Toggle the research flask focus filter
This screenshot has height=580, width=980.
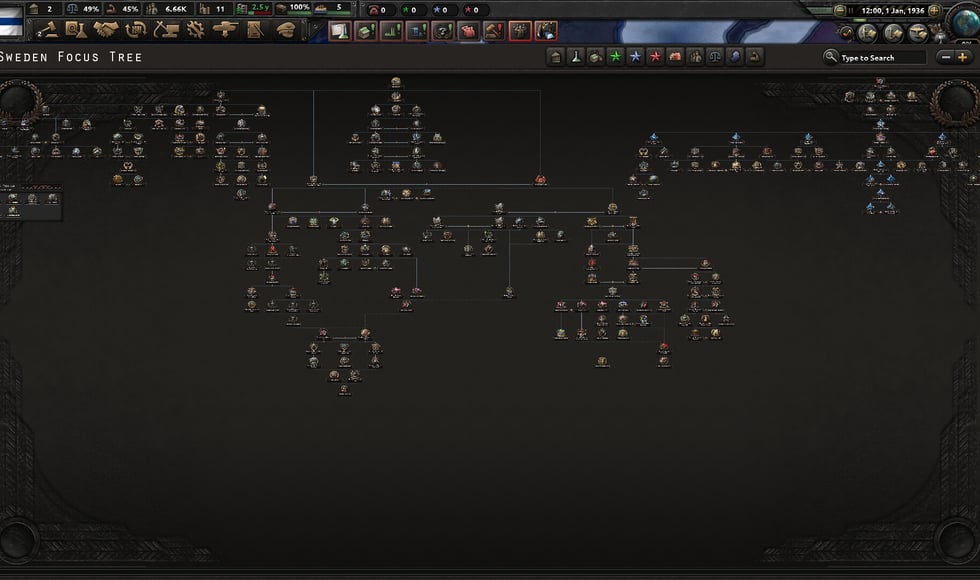576,57
